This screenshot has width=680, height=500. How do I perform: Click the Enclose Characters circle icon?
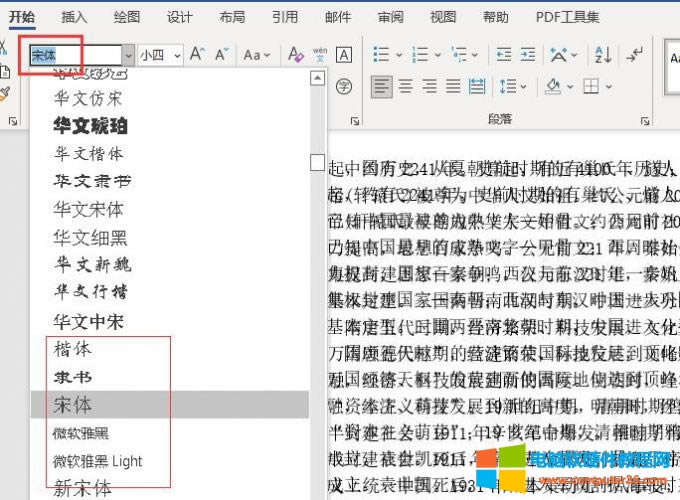pyautogui.click(x=344, y=86)
